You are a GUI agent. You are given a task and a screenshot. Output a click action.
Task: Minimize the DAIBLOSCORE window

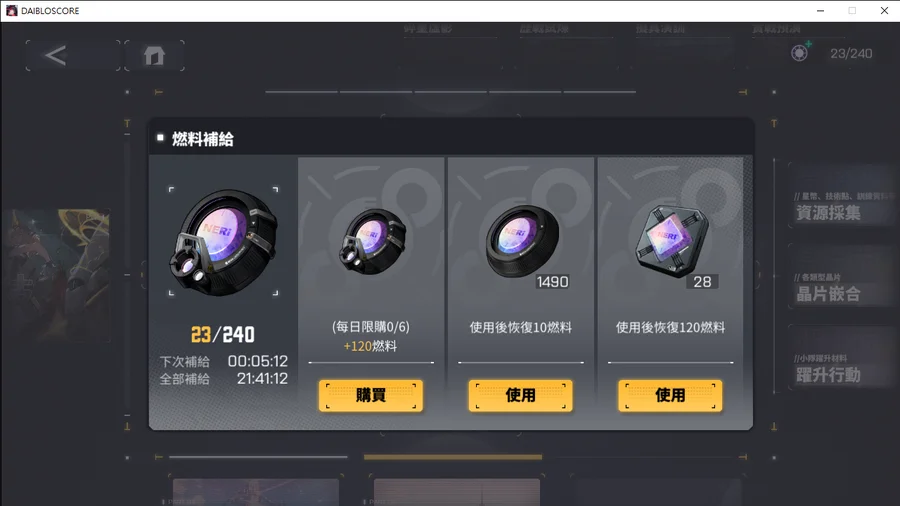pyautogui.click(x=820, y=11)
